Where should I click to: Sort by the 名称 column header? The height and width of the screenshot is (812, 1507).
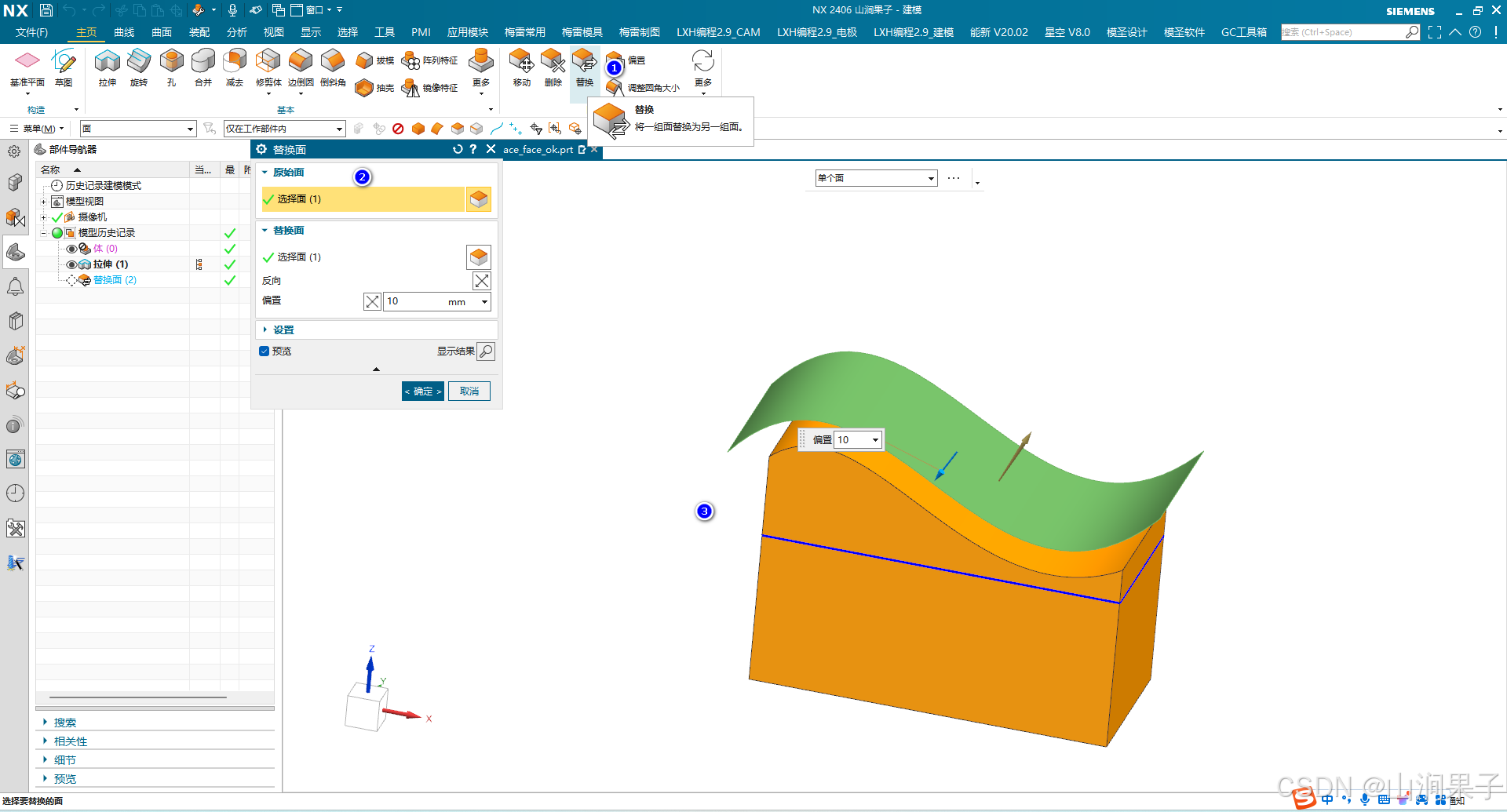[x=50, y=170]
